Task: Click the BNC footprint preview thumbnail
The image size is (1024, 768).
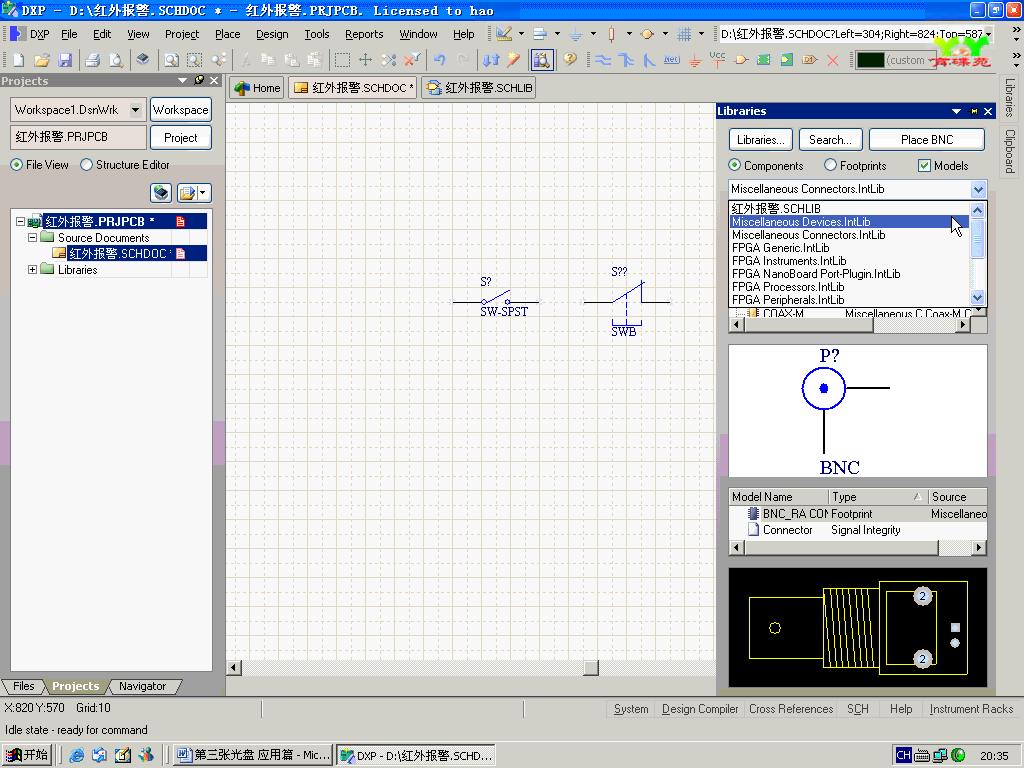Action: pos(857,628)
